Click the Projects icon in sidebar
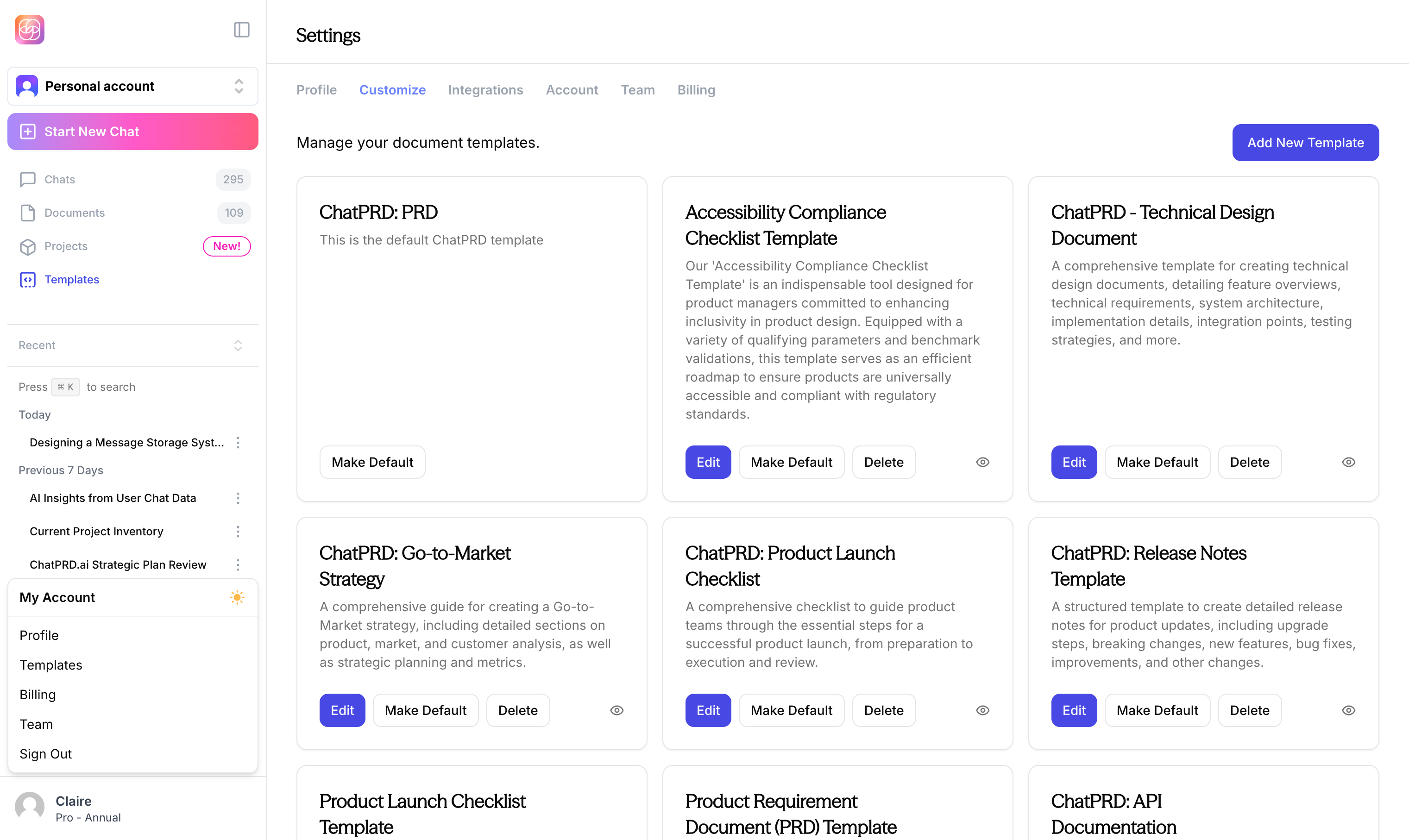Image resolution: width=1409 pixels, height=840 pixels. click(27, 246)
